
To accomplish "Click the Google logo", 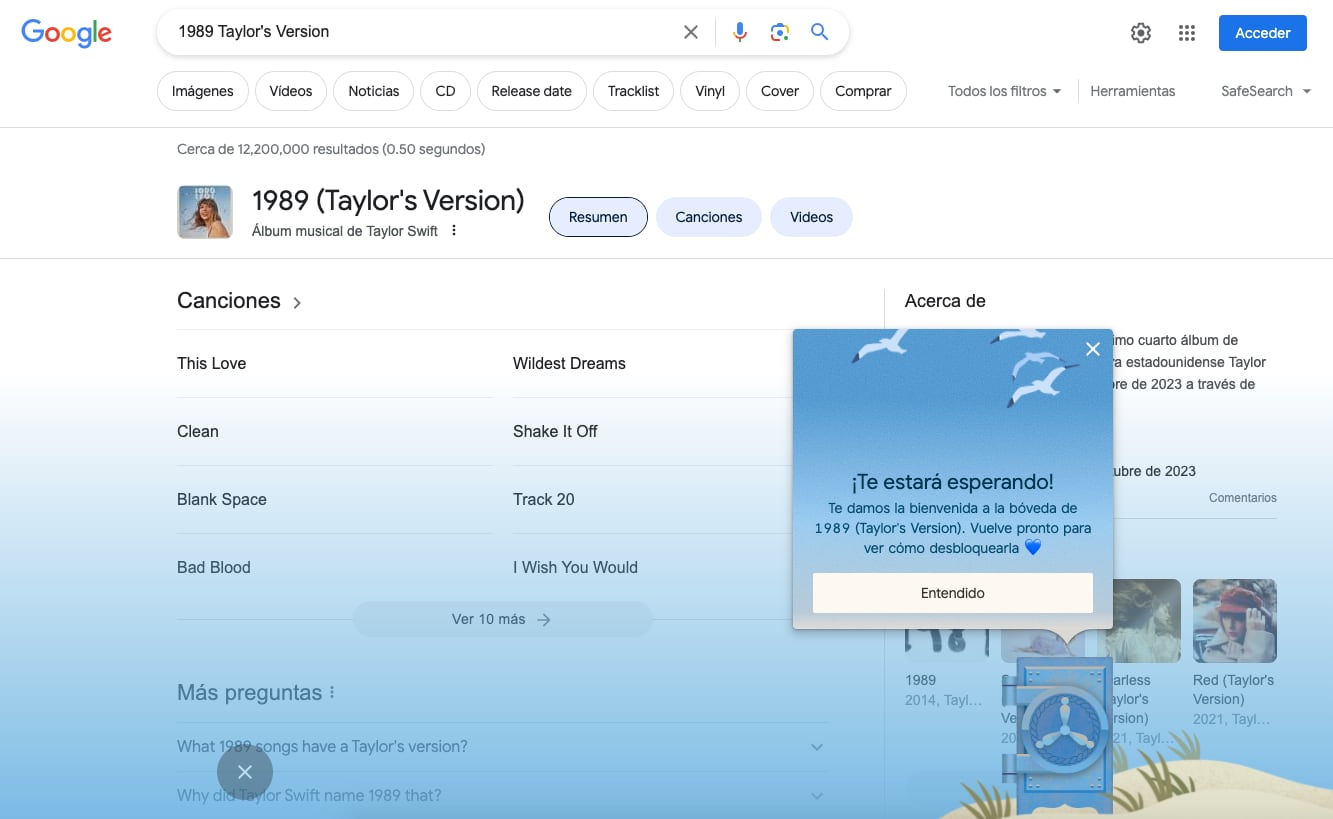I will pos(66,33).
